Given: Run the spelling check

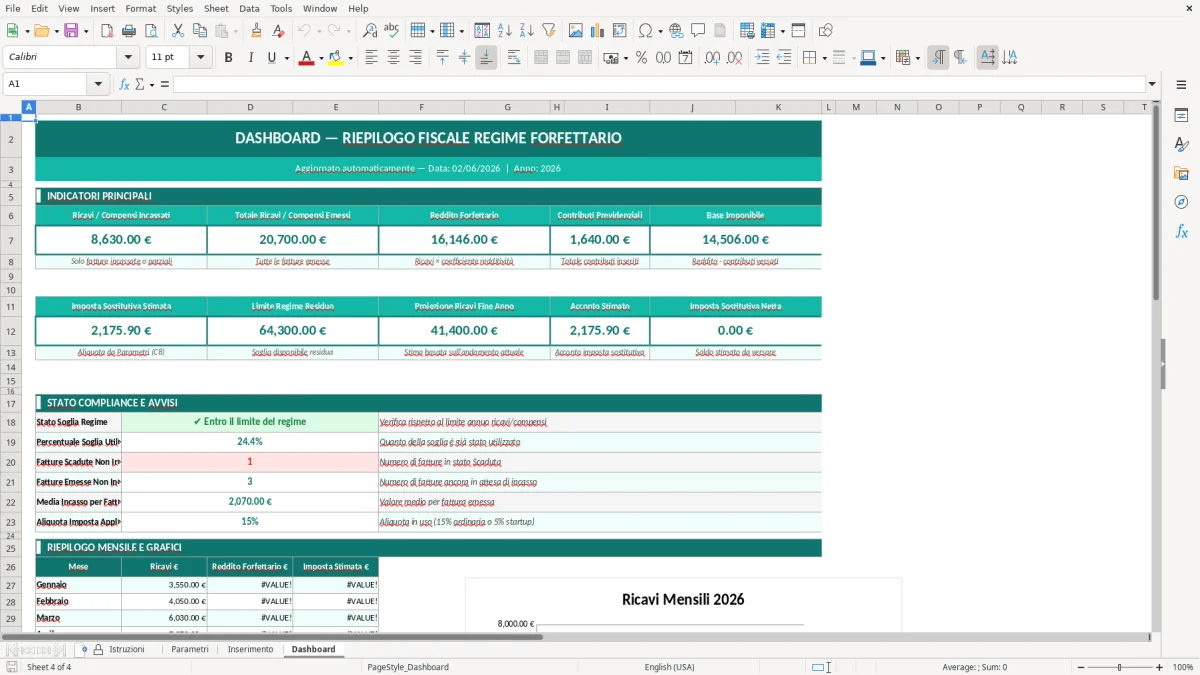Looking at the screenshot, I should (391, 31).
